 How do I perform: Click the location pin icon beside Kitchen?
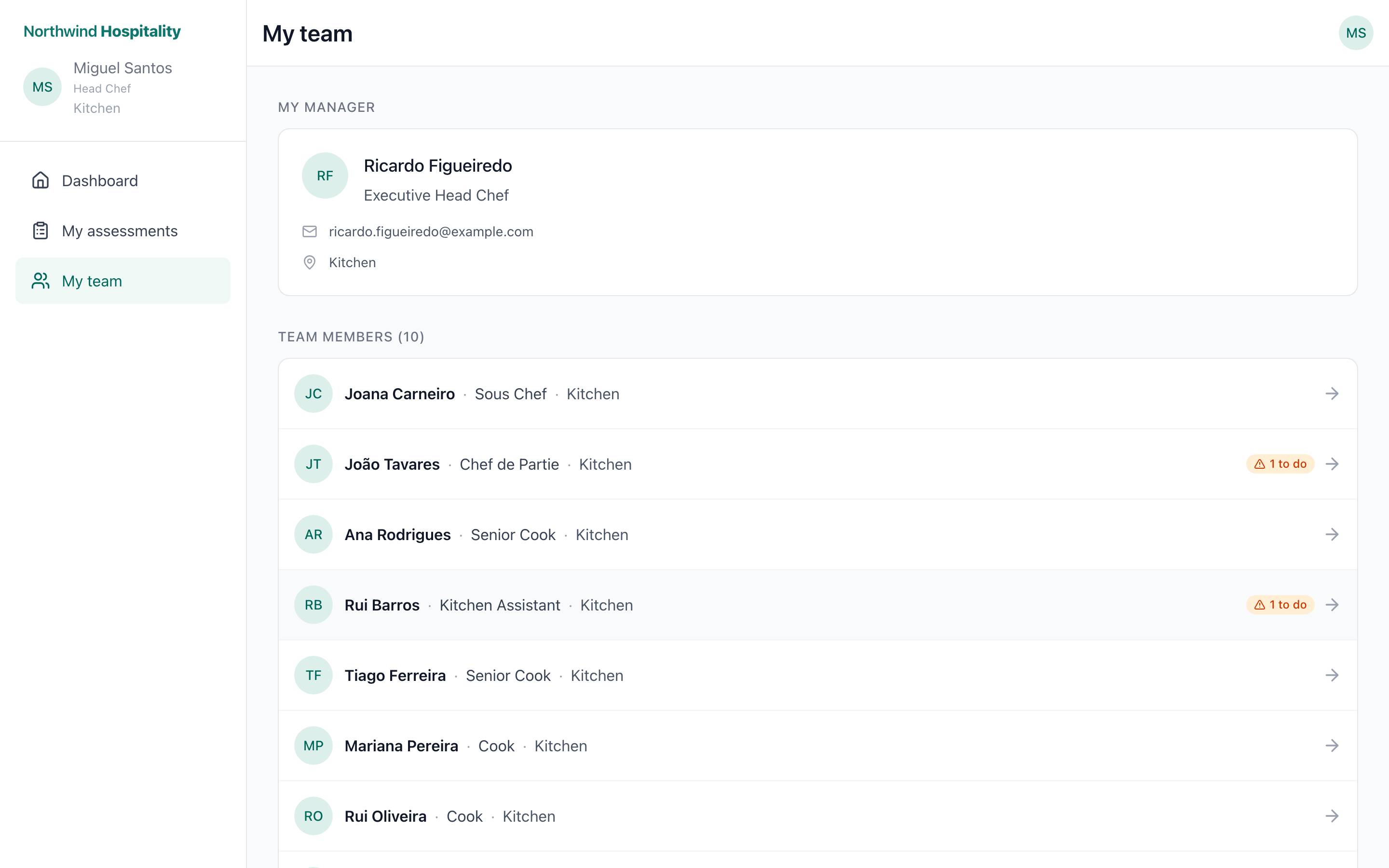[309, 262]
